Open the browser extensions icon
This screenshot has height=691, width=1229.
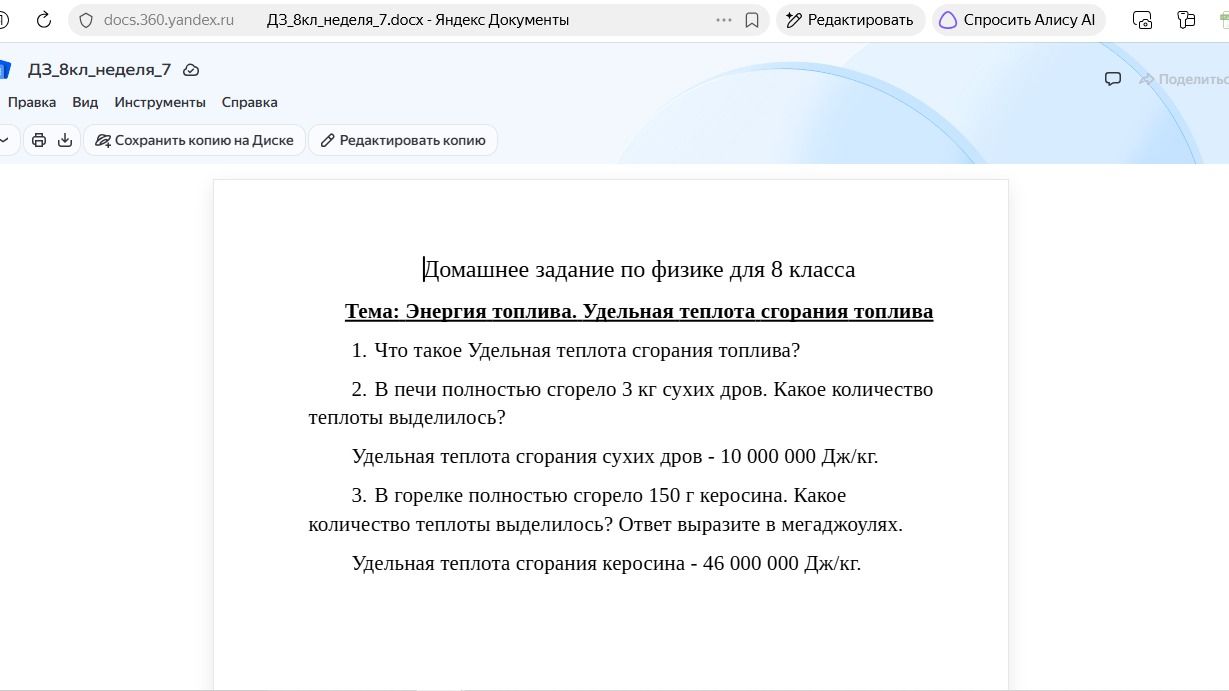click(1186, 20)
